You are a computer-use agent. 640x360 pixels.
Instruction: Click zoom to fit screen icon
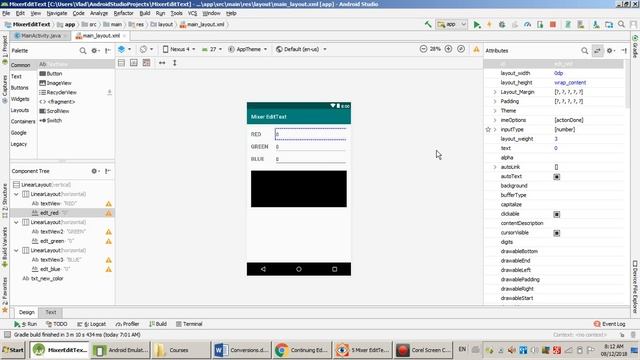pyautogui.click(x=461, y=49)
